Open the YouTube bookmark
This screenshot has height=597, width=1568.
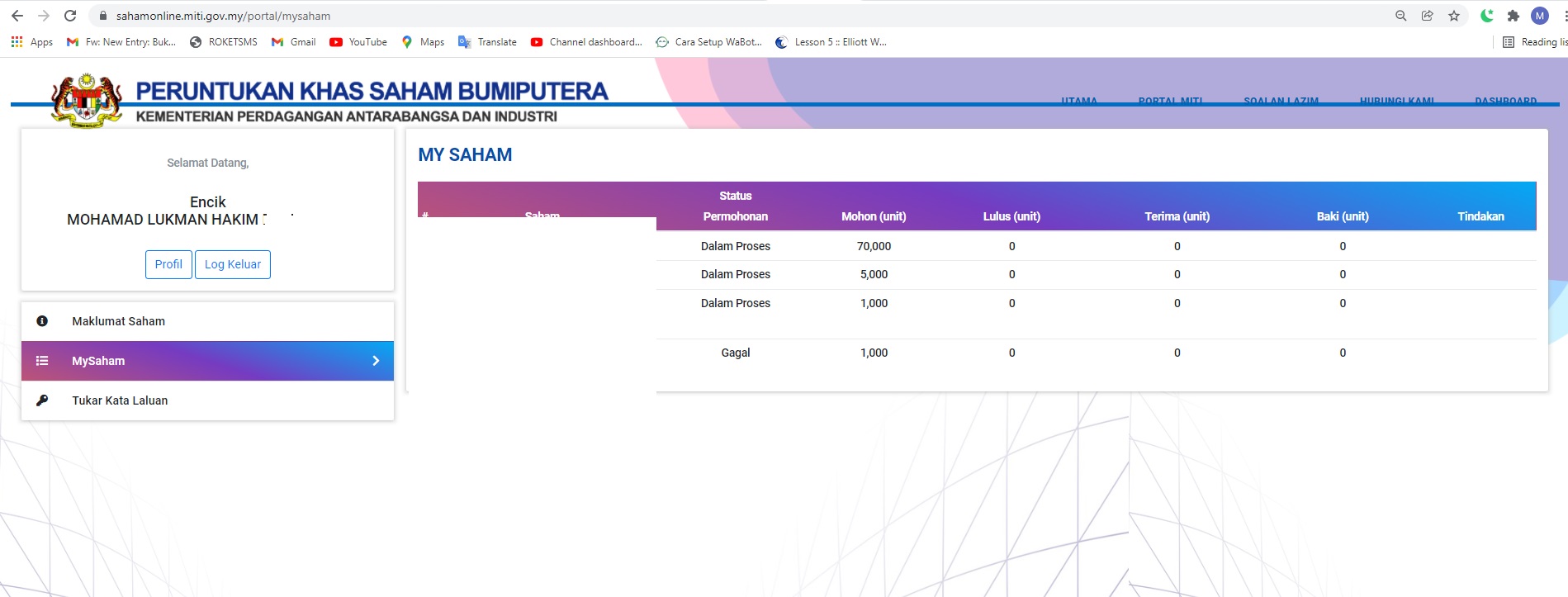(358, 42)
